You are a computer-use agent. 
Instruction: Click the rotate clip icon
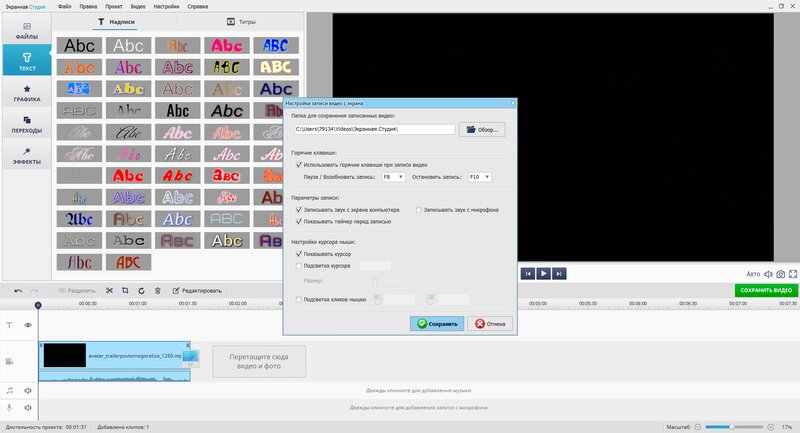(x=141, y=290)
